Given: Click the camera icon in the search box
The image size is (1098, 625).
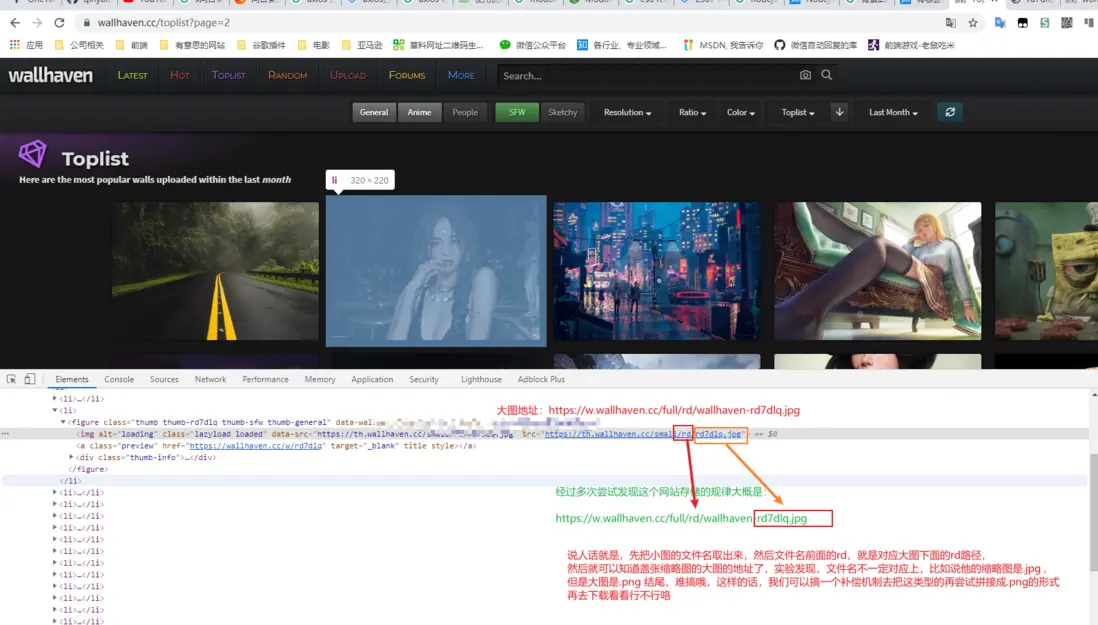Looking at the screenshot, I should (x=805, y=75).
